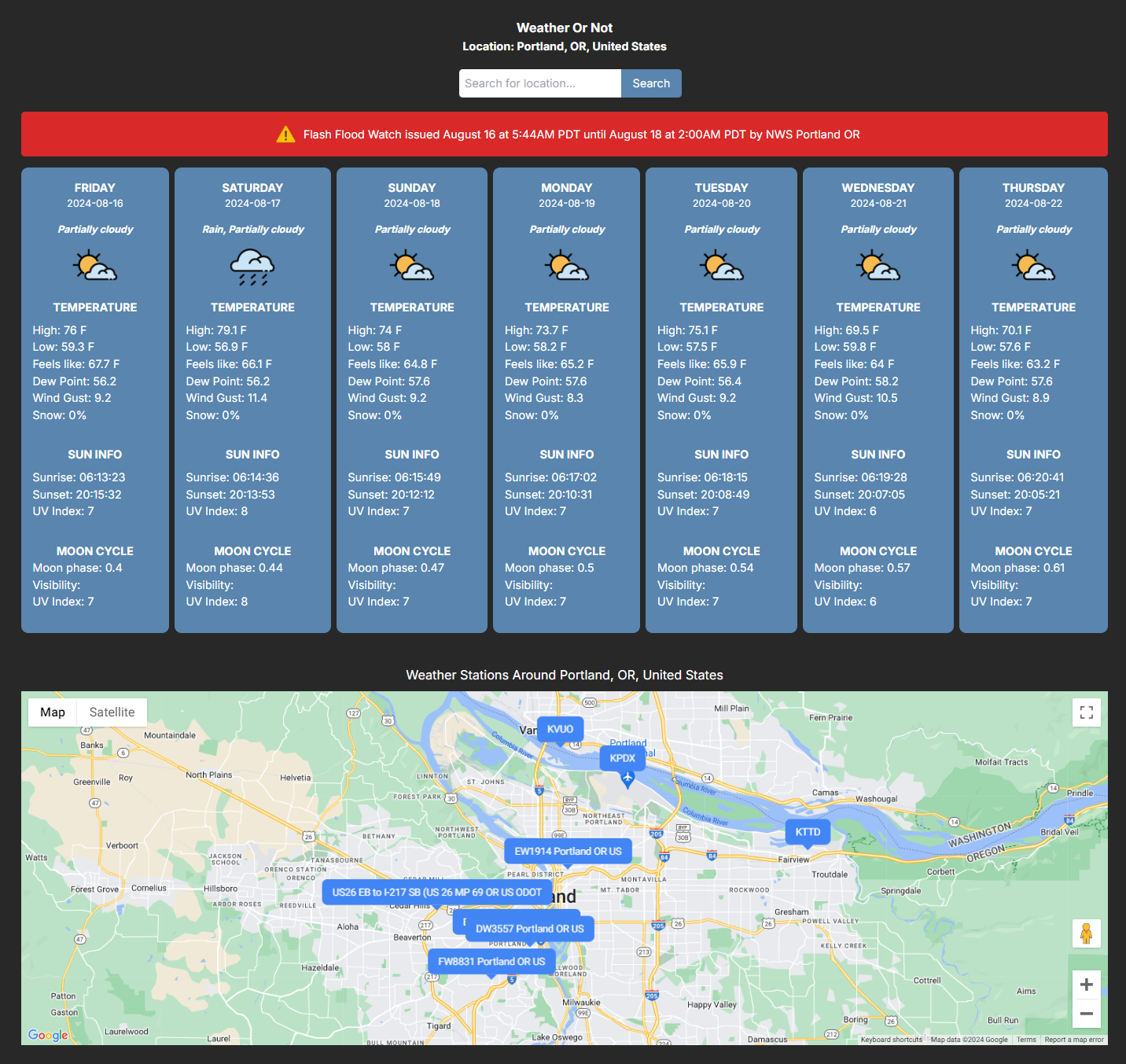1126x1064 pixels.
Task: Click the Monday partly cloudy weather icon
Action: 567,267
